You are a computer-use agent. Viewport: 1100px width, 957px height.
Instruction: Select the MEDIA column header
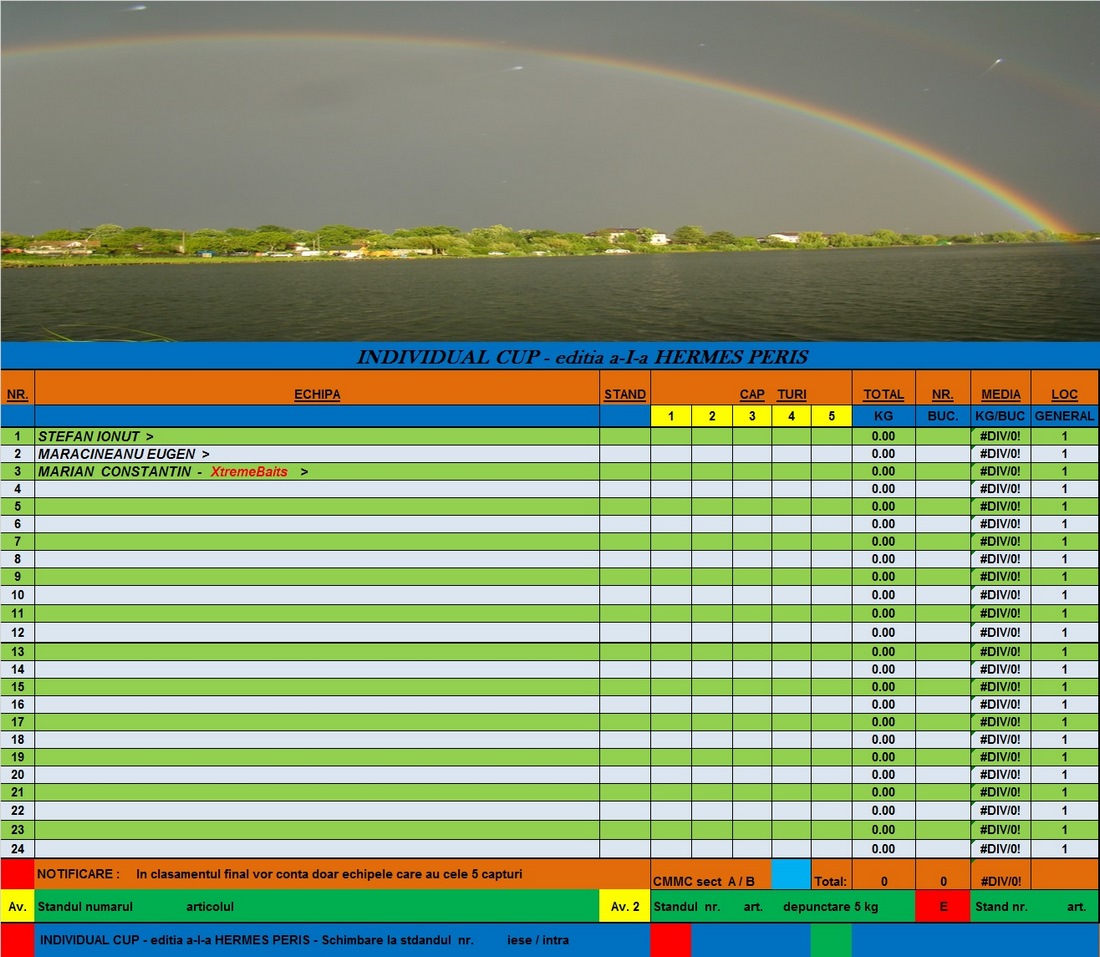[1001, 394]
